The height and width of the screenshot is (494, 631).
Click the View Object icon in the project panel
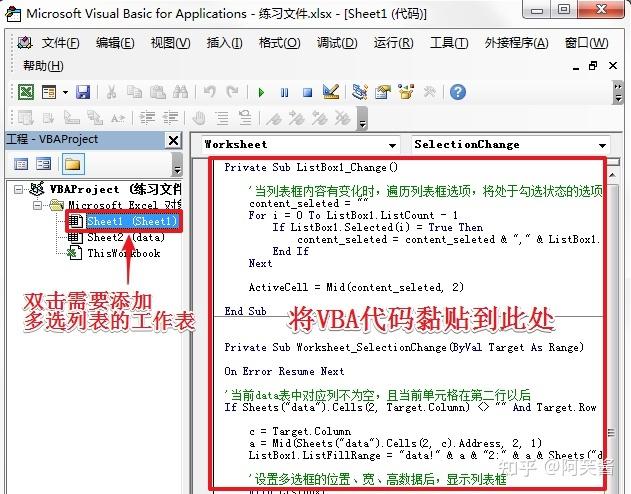coord(43,164)
